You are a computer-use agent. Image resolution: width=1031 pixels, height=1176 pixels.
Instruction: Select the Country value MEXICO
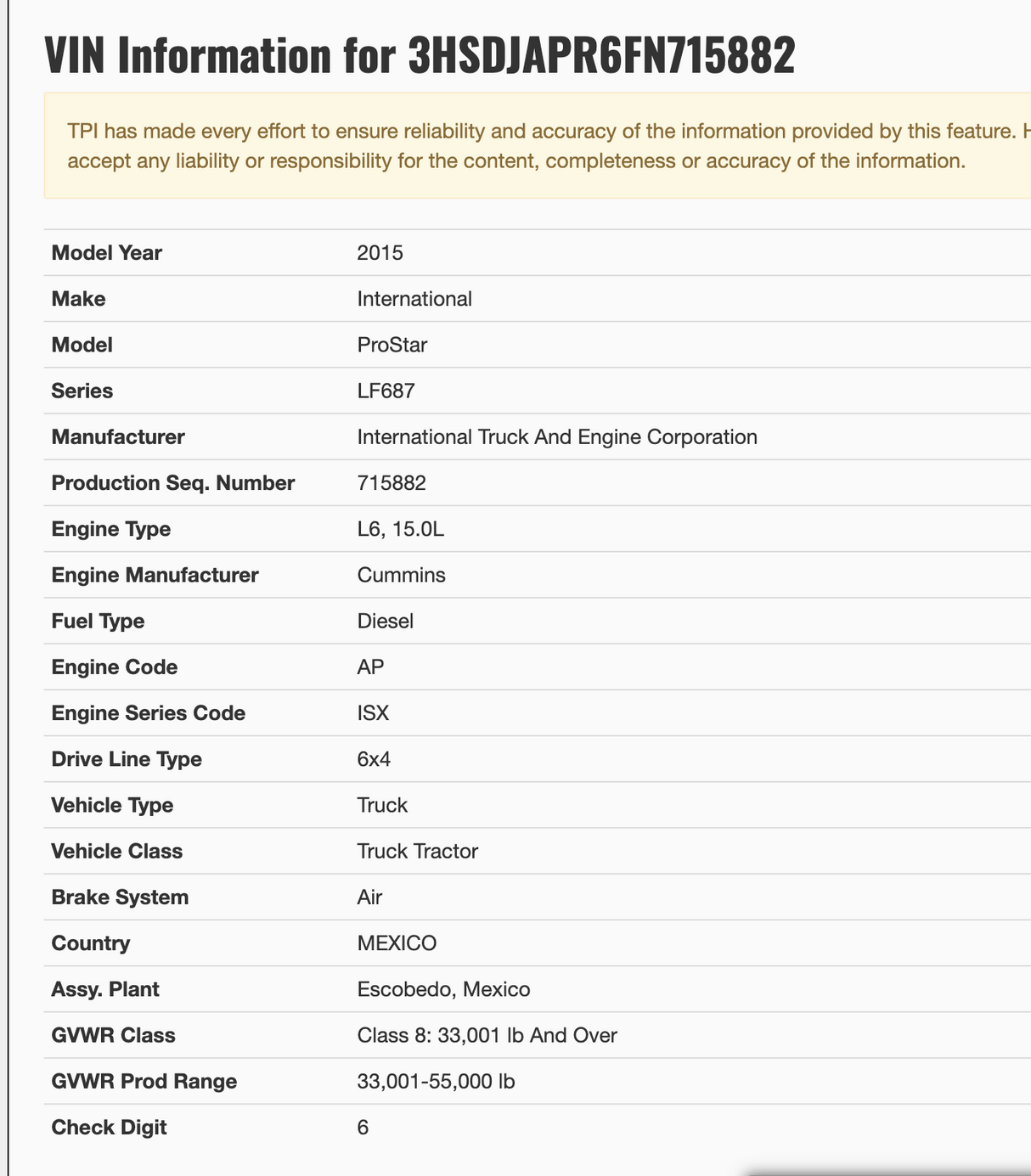[x=397, y=943]
